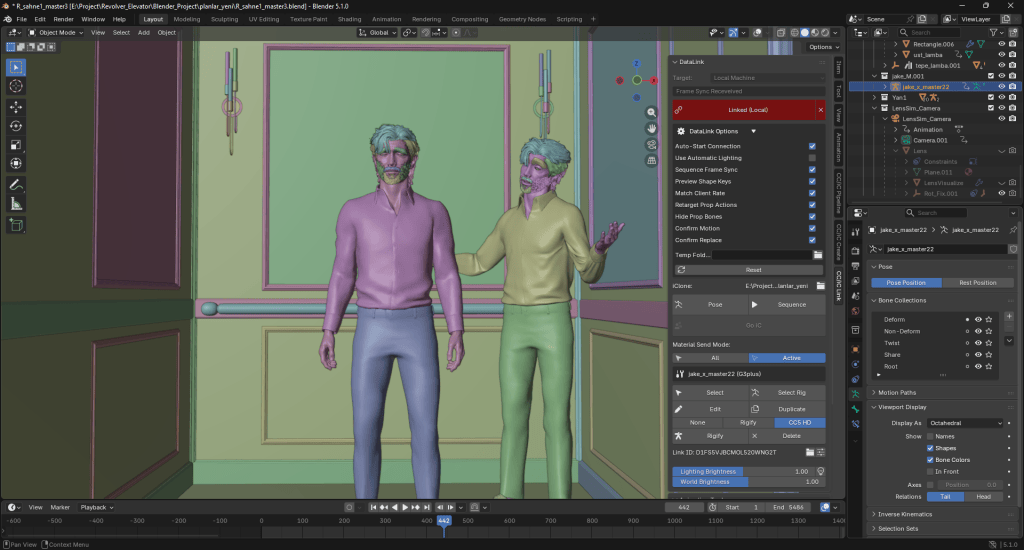Expand the Selection Sets panel
The image size is (1024, 550).
pos(897,528)
